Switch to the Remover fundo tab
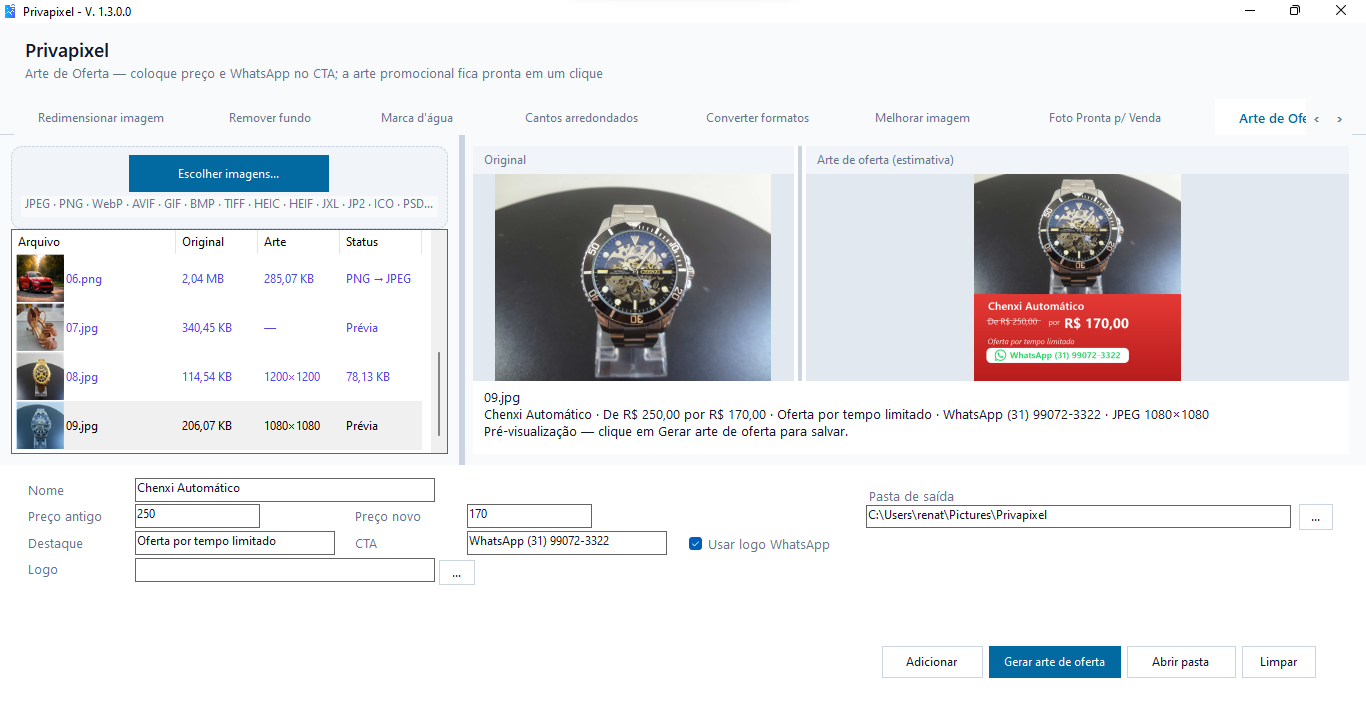1366x718 pixels. pos(270,118)
